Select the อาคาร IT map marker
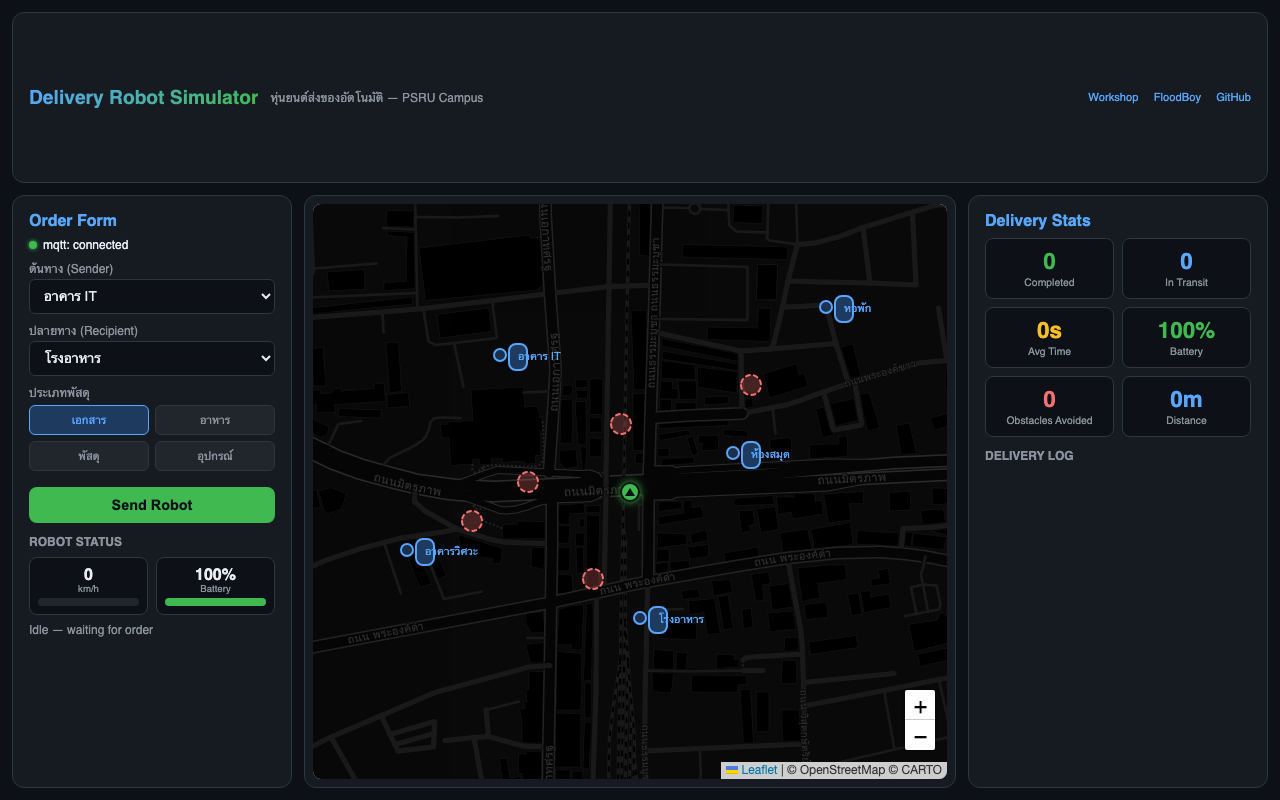The height and width of the screenshot is (800, 1280). [517, 356]
